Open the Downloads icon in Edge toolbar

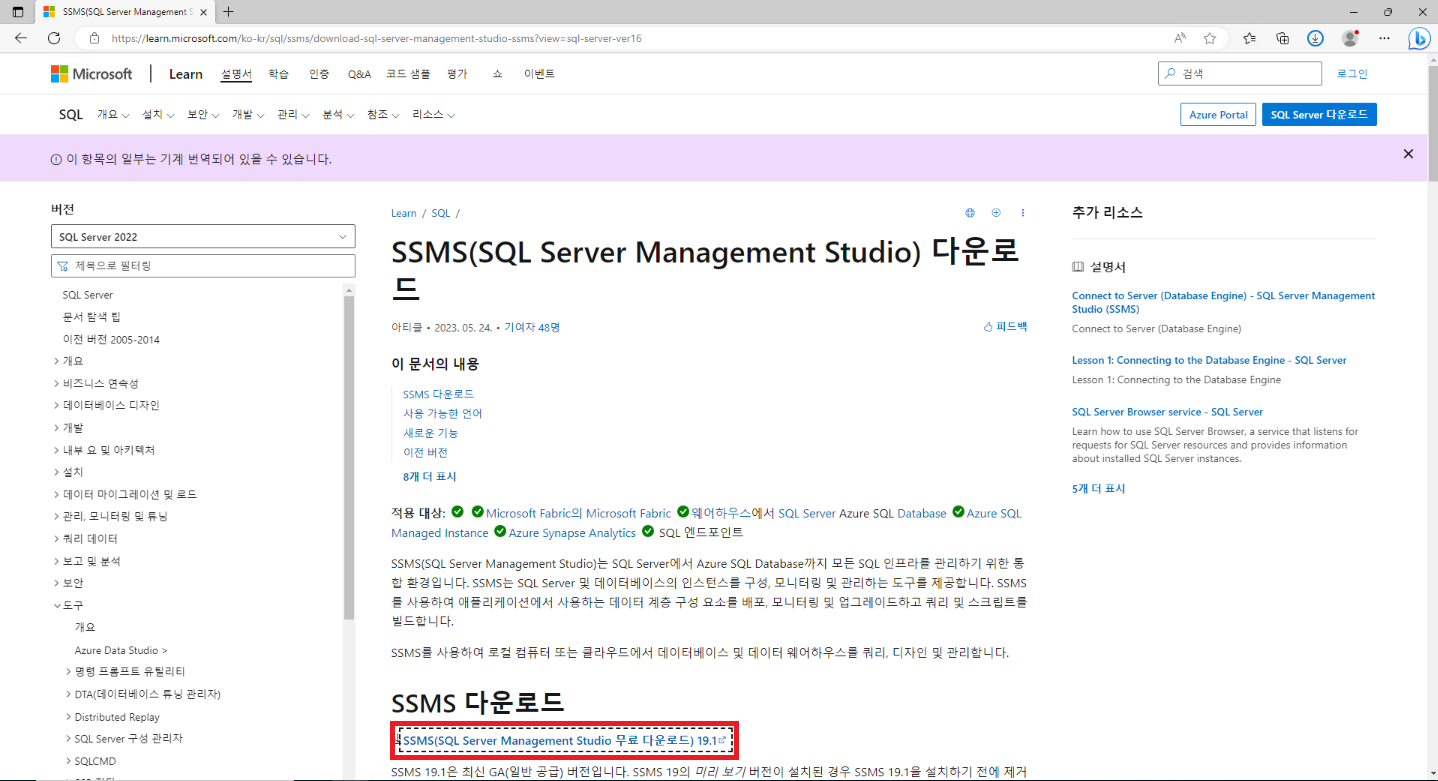click(1316, 38)
